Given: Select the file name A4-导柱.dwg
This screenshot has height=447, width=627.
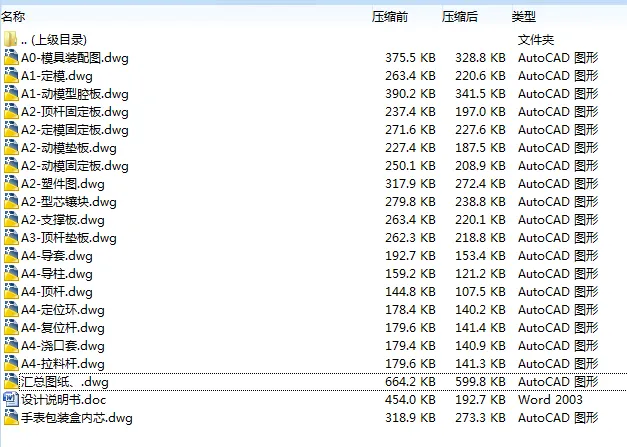Looking at the screenshot, I should 57,274.
